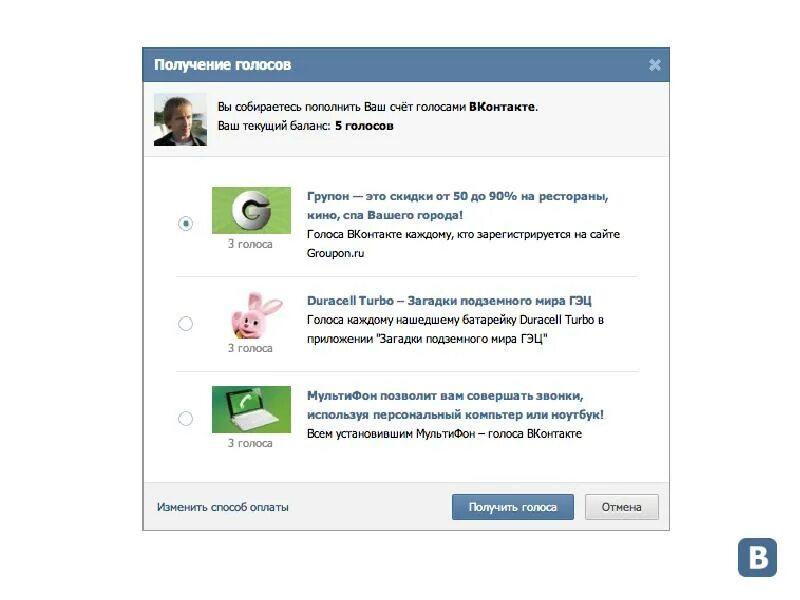
Task: Open the Duracell Turbo Загадки headline link
Action: click(449, 301)
